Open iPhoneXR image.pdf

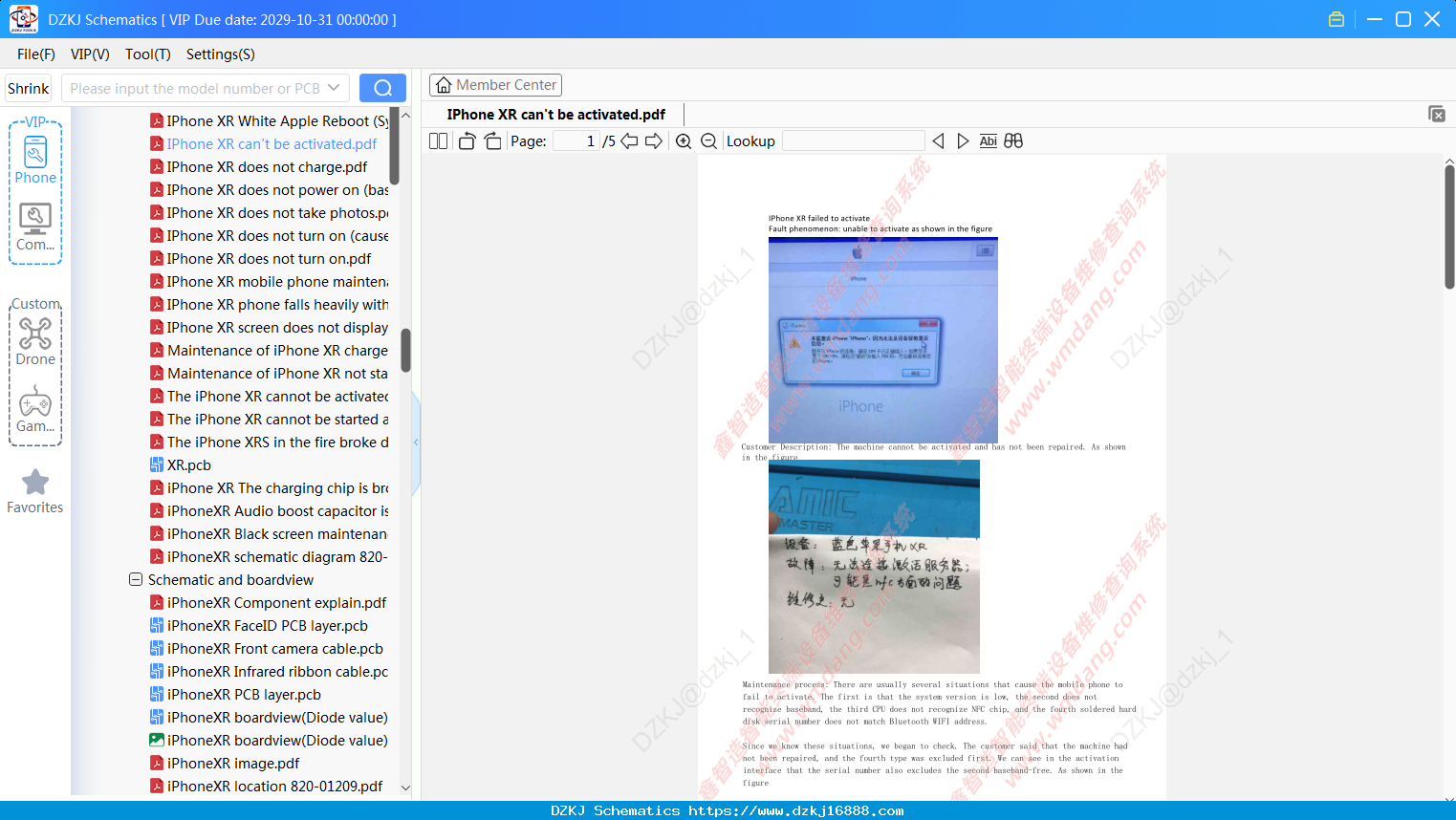point(225,764)
